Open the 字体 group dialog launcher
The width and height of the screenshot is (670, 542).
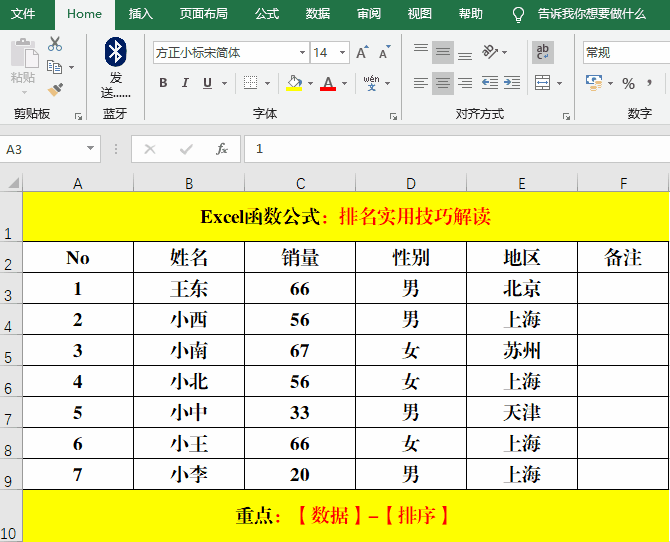(394, 116)
